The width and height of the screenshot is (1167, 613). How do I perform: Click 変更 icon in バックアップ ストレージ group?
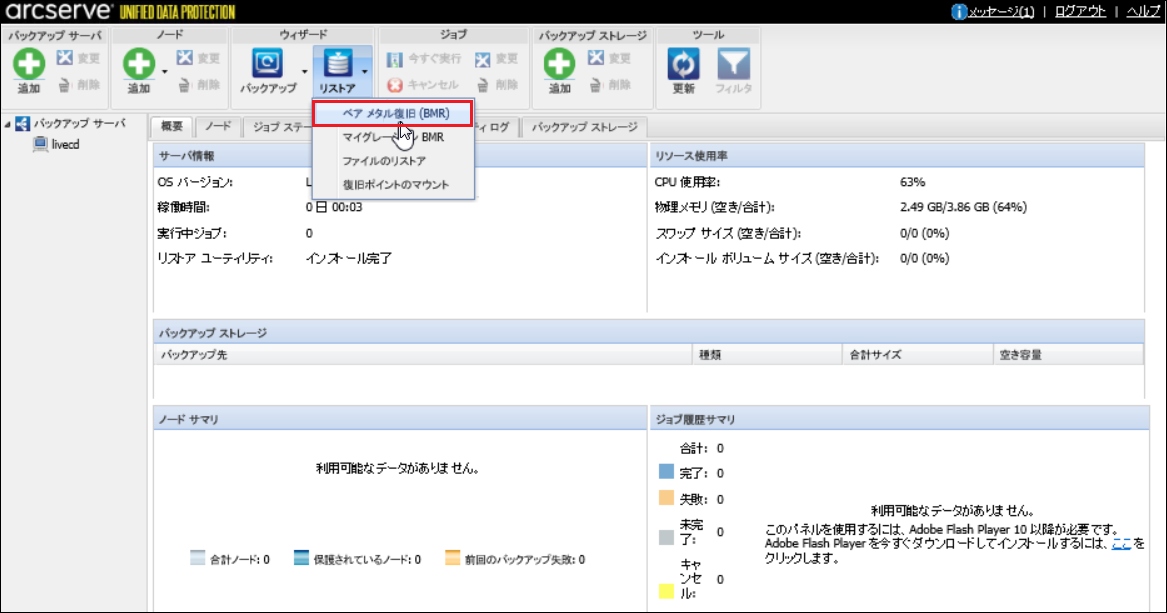point(595,58)
